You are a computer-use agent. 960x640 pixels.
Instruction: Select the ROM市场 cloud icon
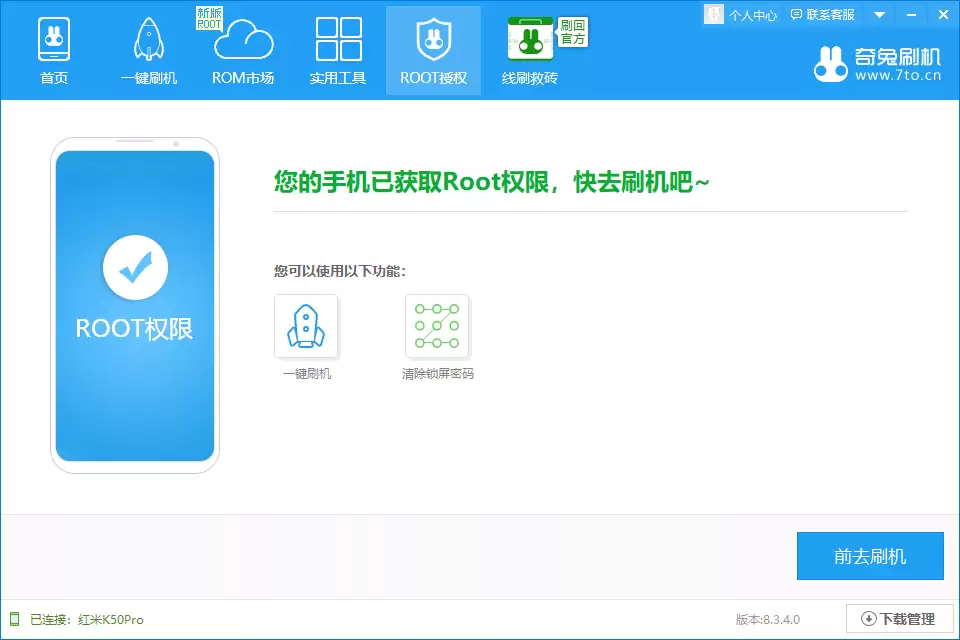243,40
